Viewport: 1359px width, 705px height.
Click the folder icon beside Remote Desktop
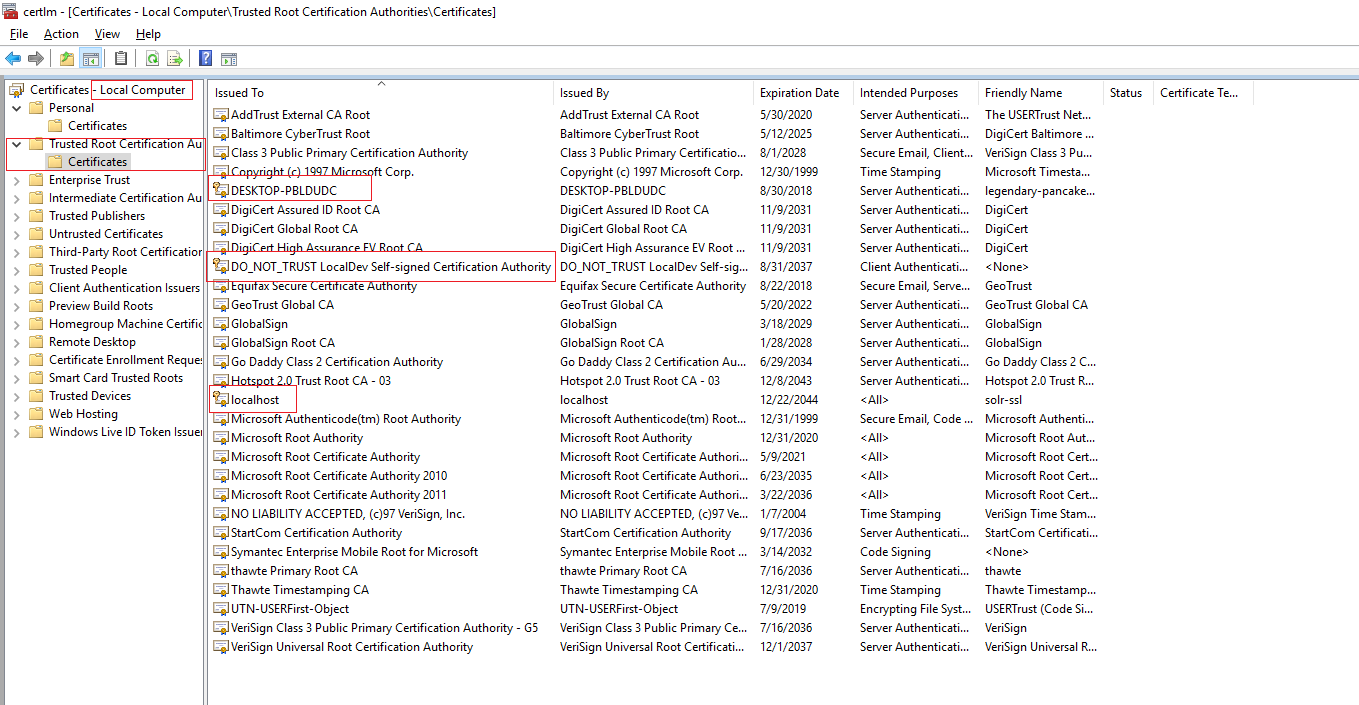click(x=36, y=341)
